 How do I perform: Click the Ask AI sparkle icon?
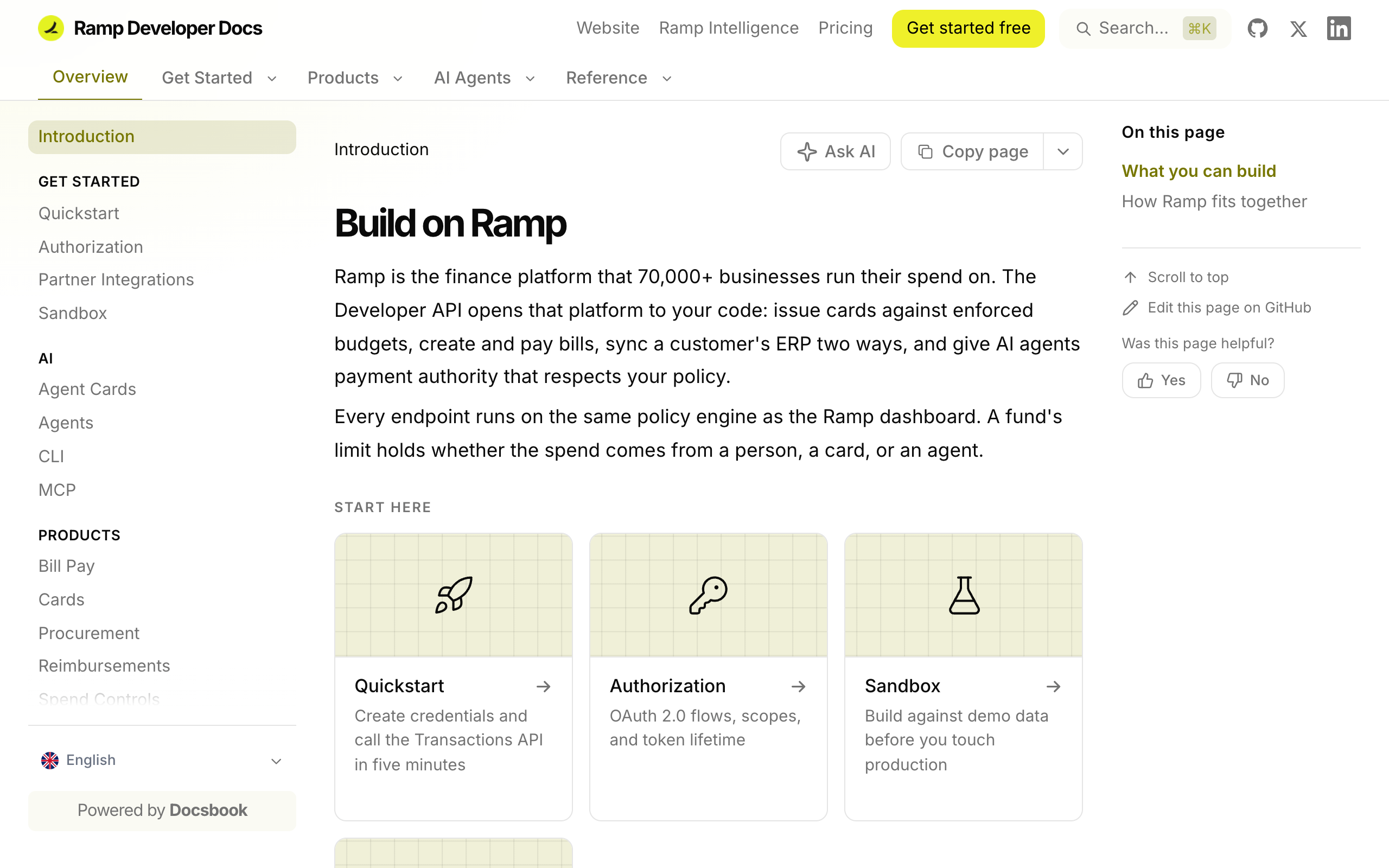tap(807, 151)
